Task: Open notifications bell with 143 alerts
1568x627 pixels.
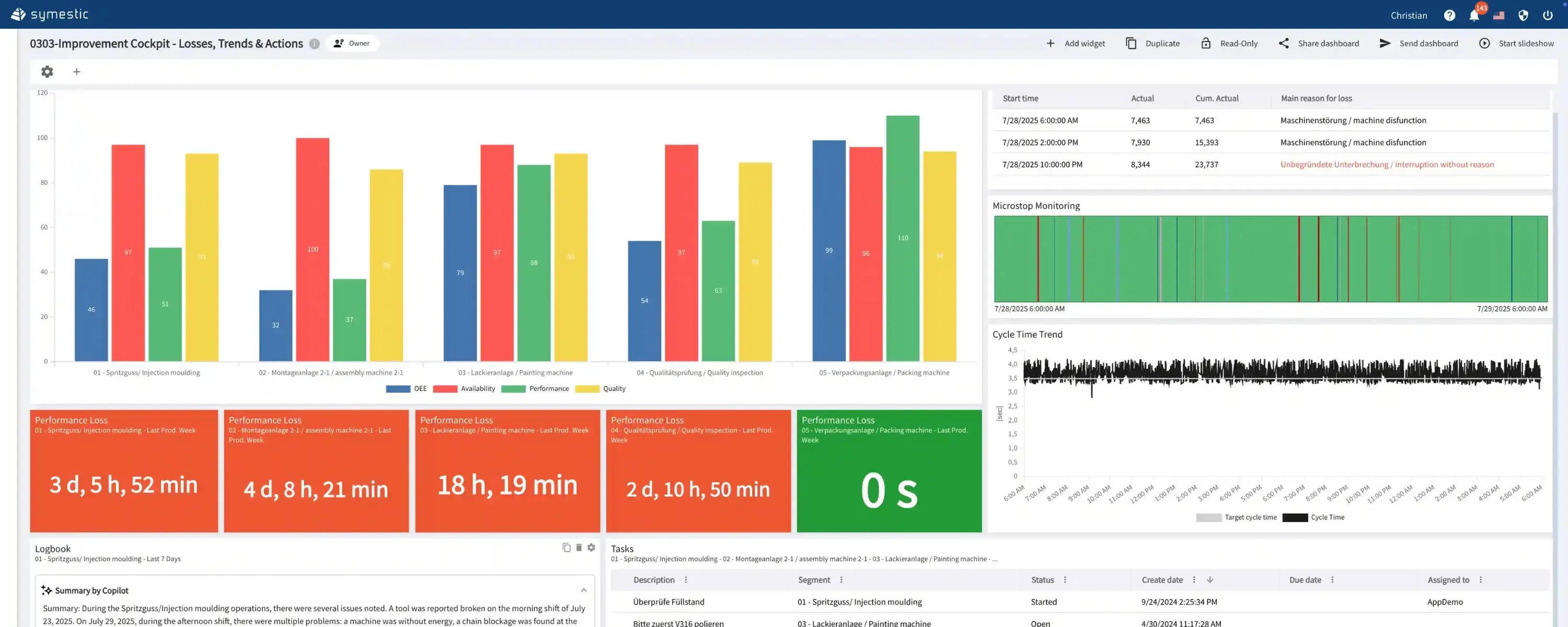Action: 1474,15
